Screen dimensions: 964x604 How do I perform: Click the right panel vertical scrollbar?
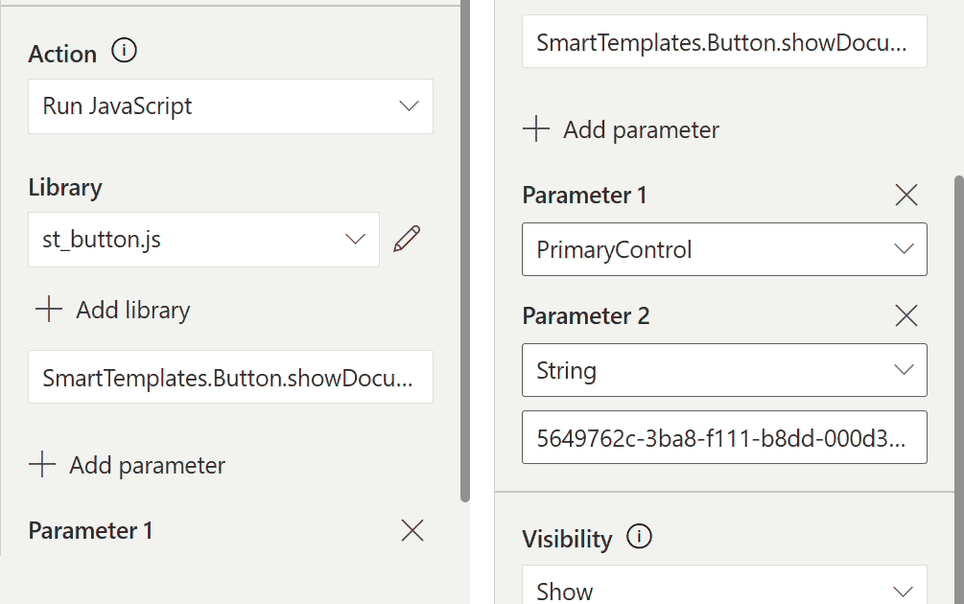pyautogui.click(x=959, y=390)
